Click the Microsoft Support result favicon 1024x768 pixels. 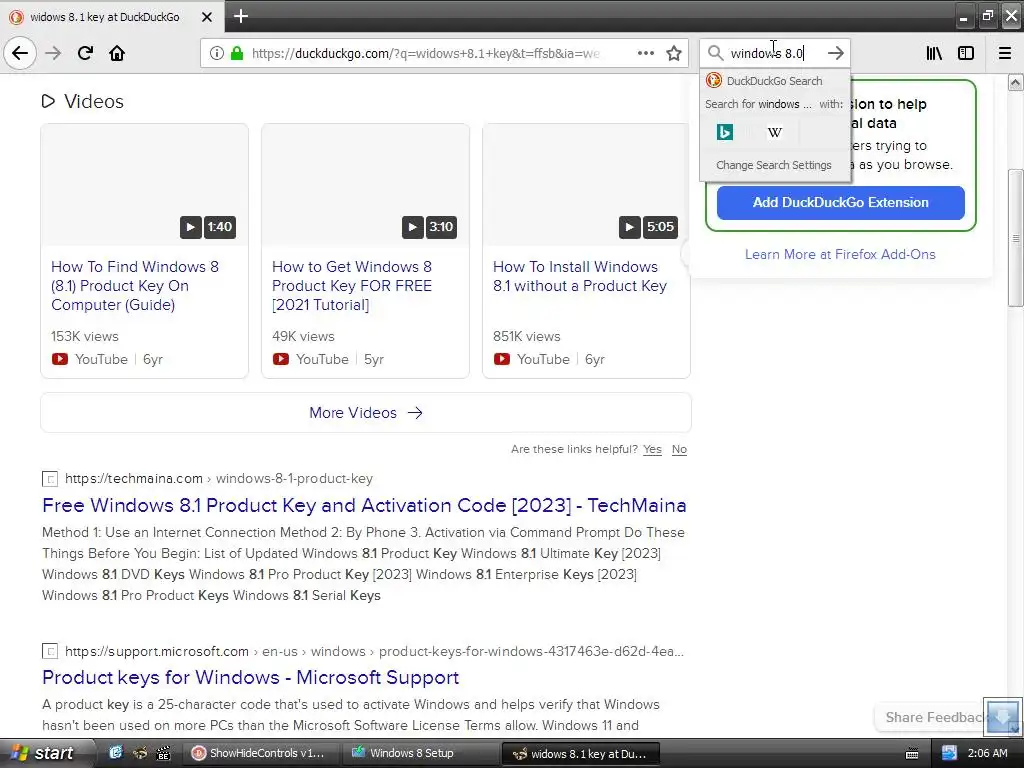50,651
